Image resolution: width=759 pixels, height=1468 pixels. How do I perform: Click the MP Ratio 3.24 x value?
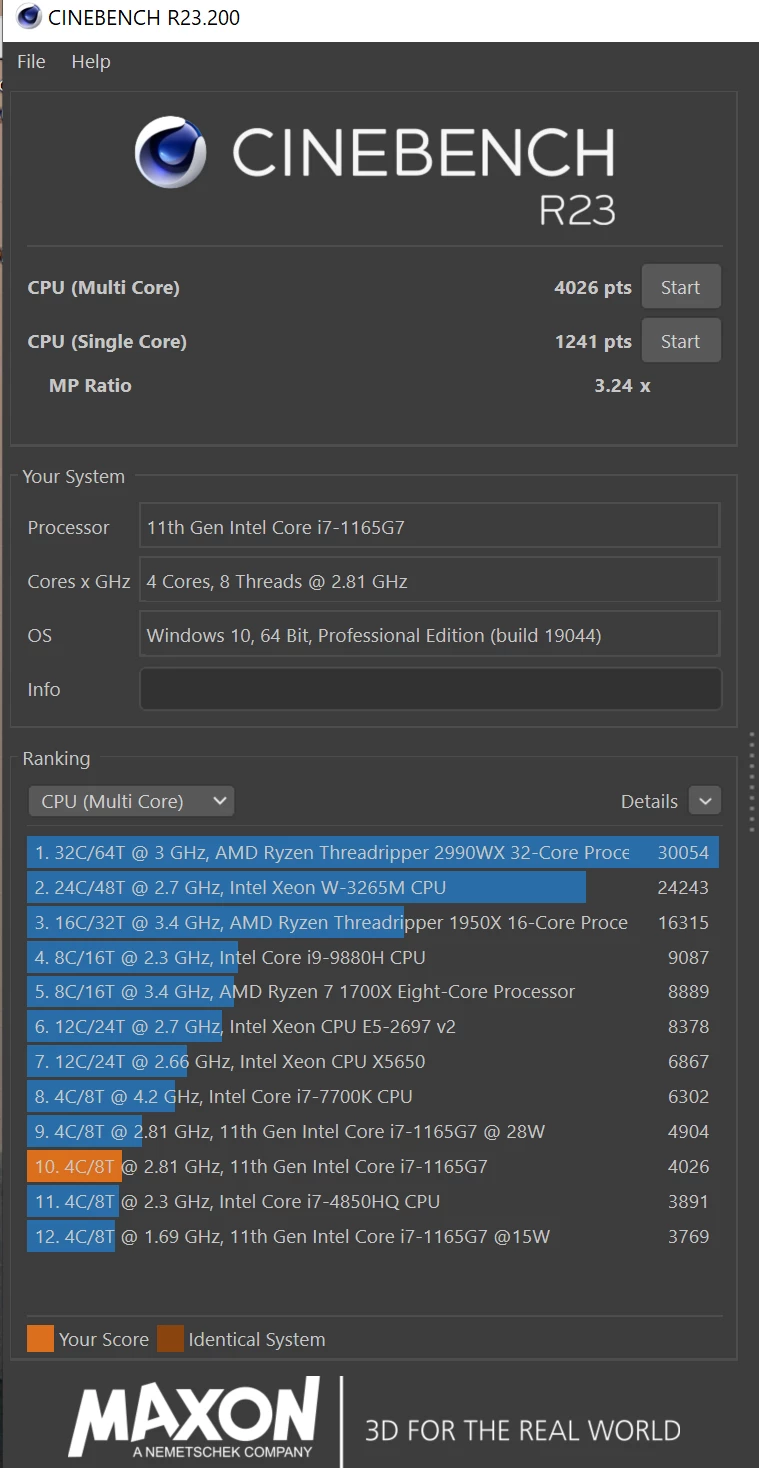[622, 386]
